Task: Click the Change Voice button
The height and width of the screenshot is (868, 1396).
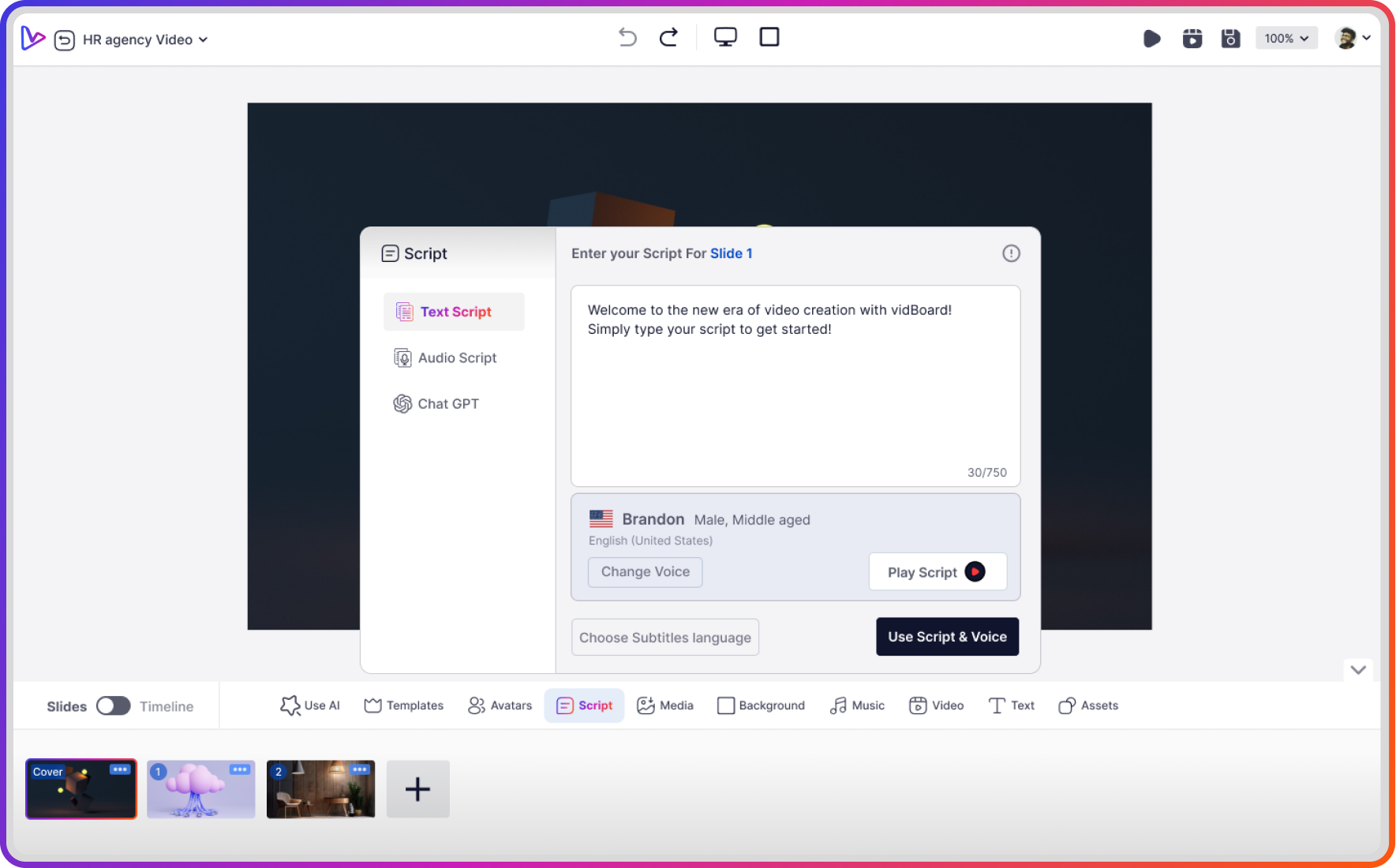Action: point(645,571)
